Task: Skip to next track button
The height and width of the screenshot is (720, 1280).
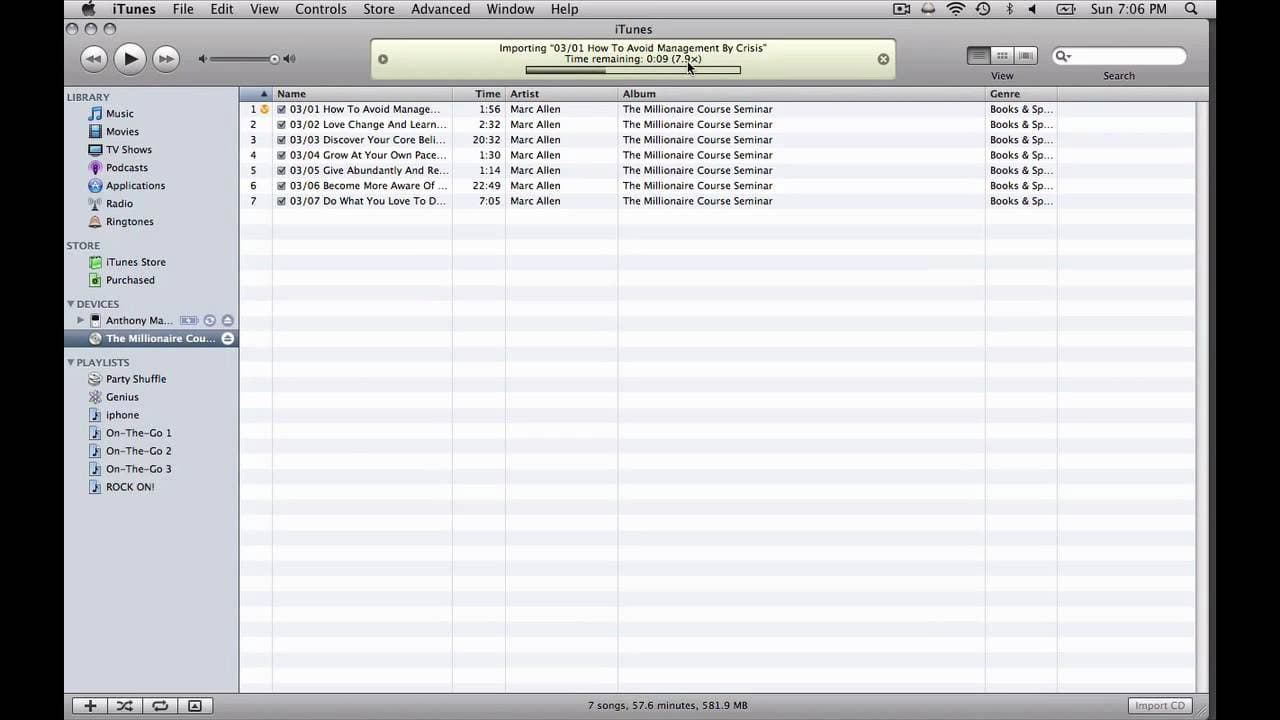Action: point(166,59)
